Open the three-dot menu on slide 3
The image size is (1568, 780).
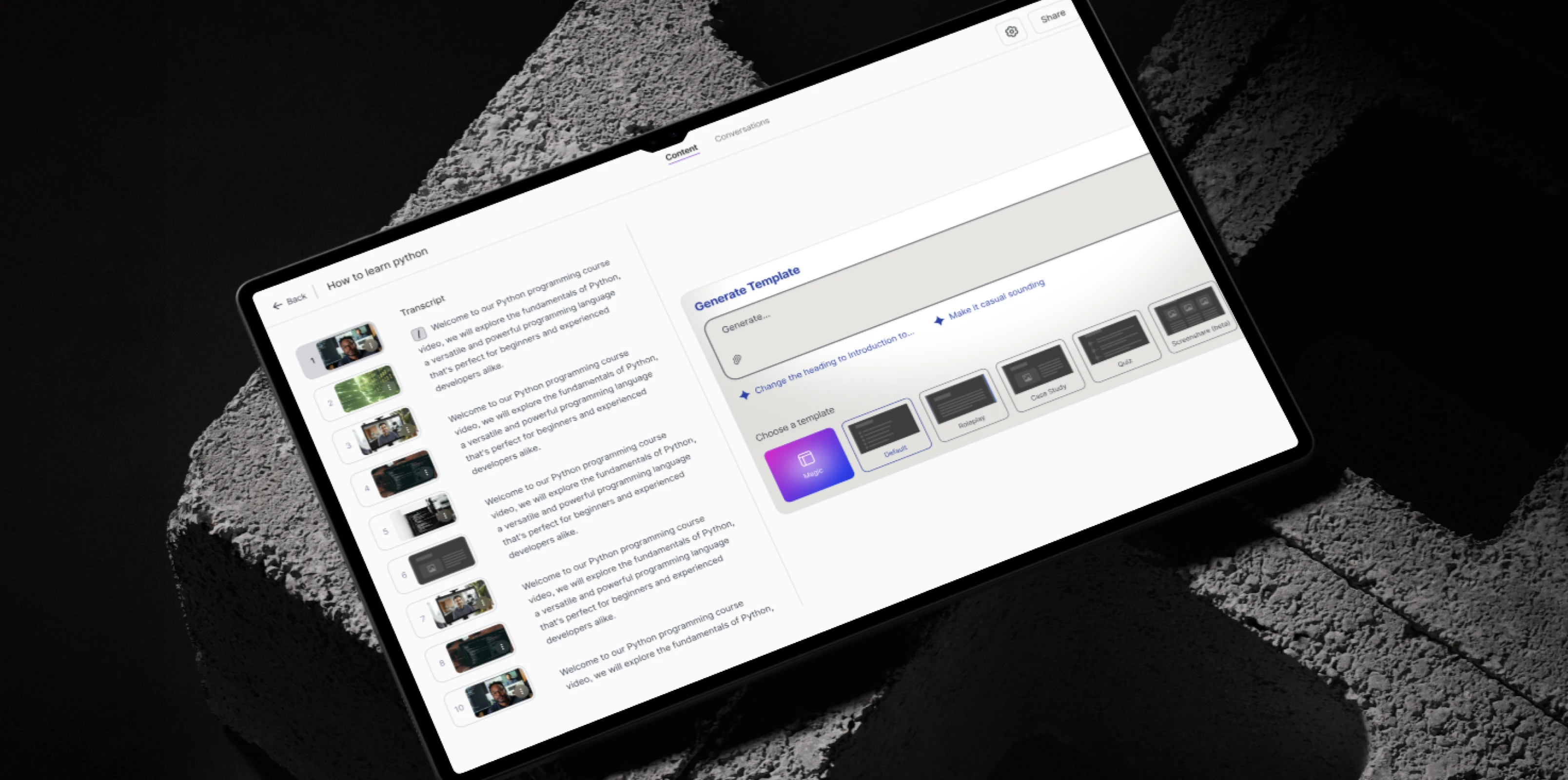pos(408,429)
